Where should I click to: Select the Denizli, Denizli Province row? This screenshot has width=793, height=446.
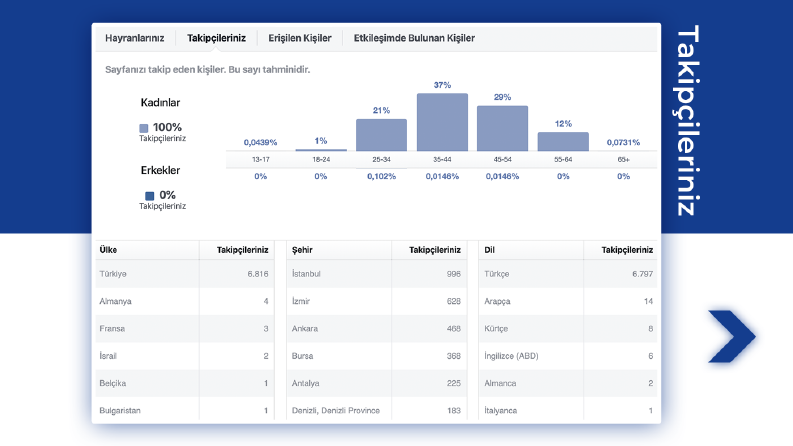pyautogui.click(x=377, y=410)
